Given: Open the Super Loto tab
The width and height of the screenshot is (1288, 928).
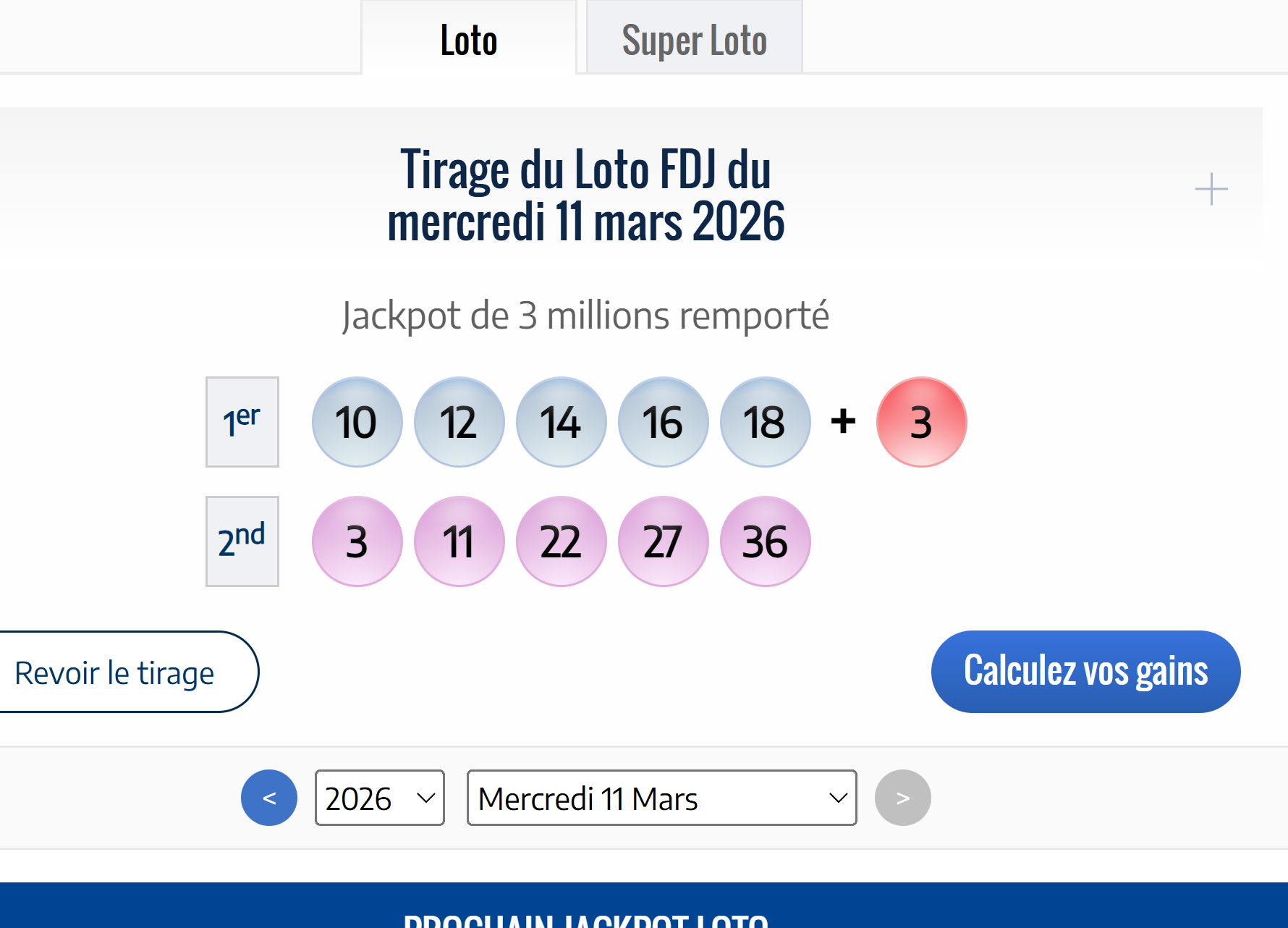Looking at the screenshot, I should [694, 39].
